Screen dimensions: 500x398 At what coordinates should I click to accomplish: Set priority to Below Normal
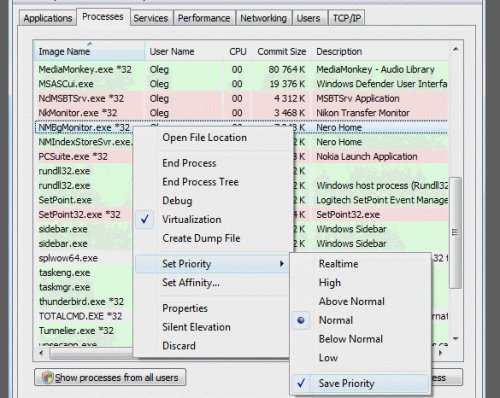click(360, 339)
